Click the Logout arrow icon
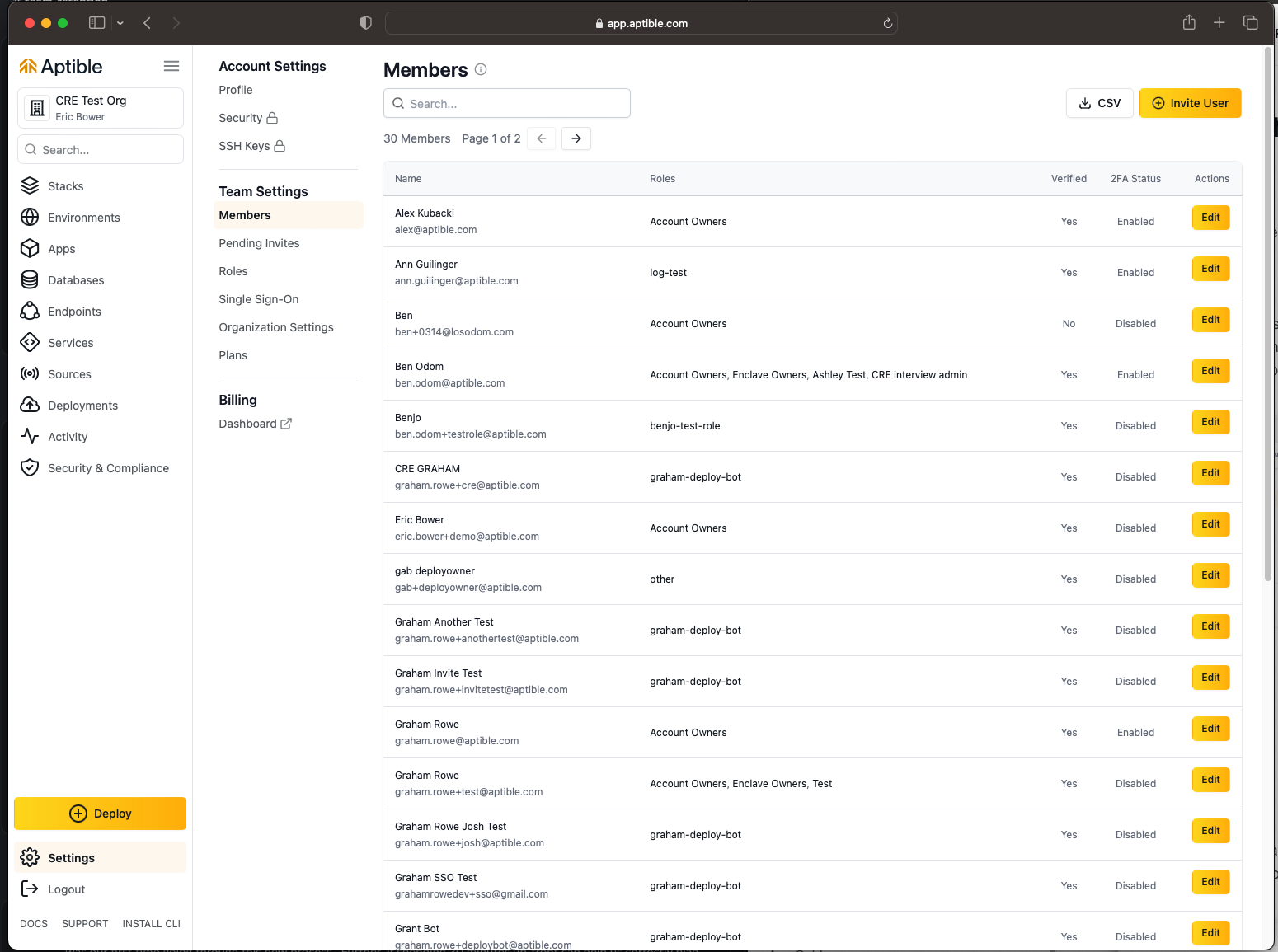Image resolution: width=1278 pixels, height=952 pixels. [x=30, y=889]
